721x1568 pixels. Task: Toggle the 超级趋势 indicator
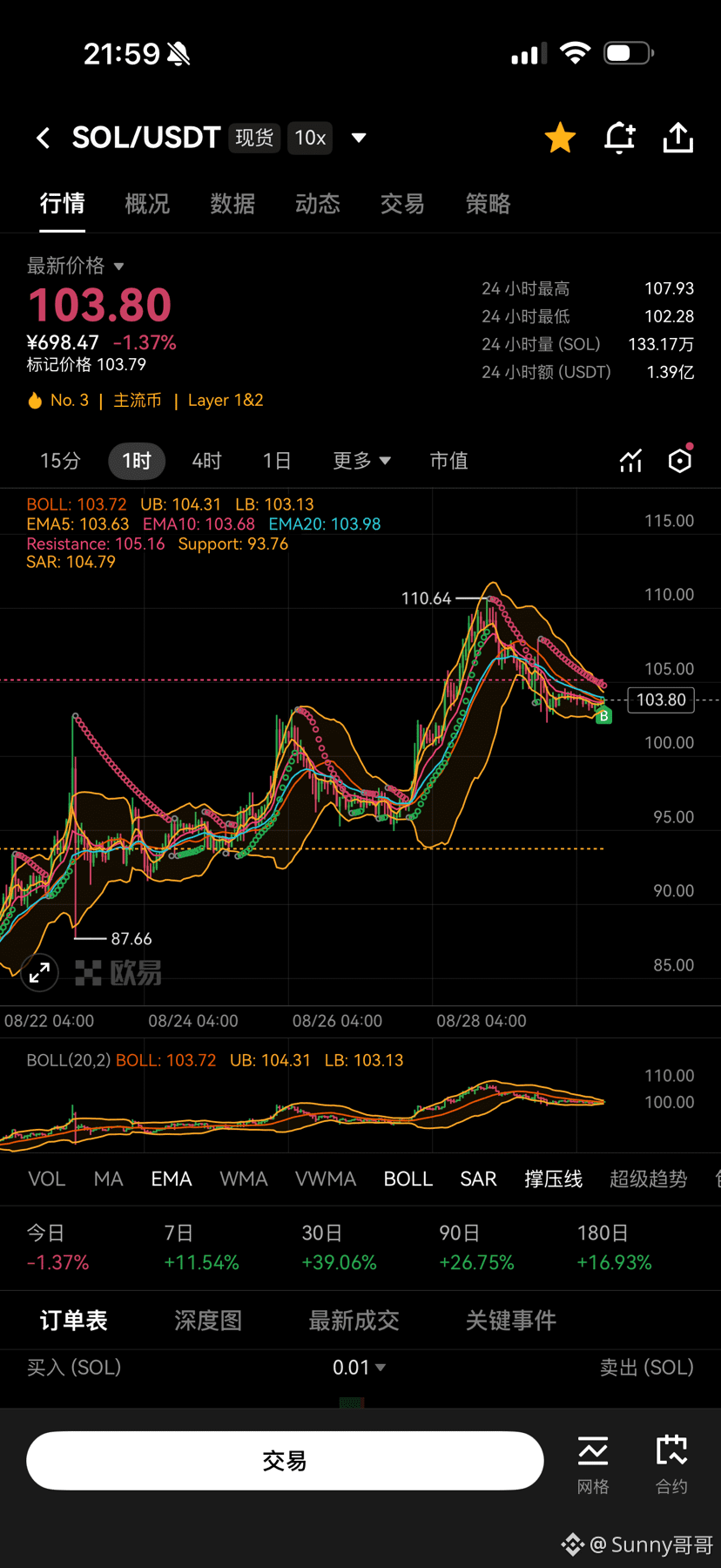(648, 1179)
